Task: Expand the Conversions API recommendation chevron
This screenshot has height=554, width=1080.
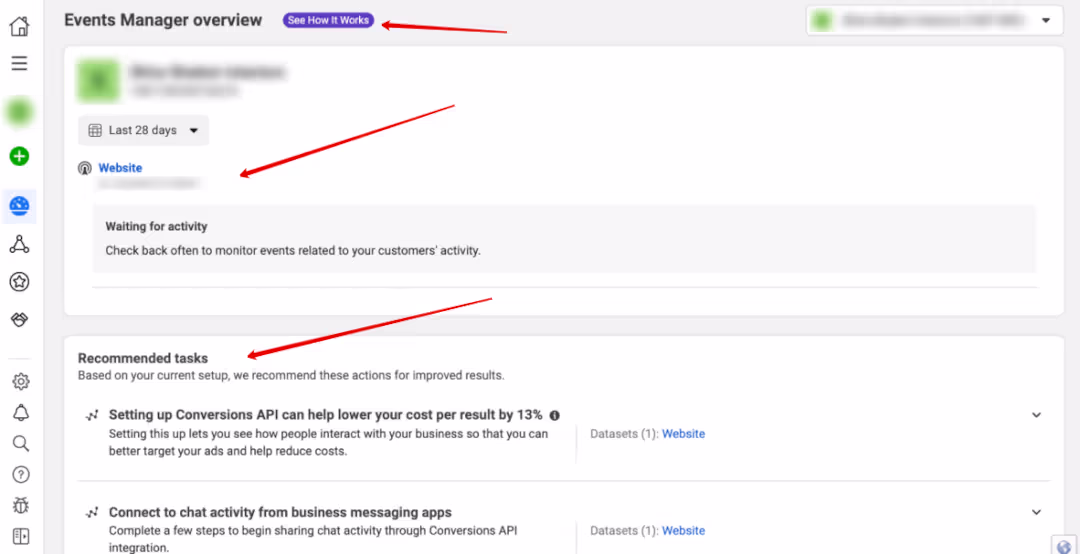Action: pyautogui.click(x=1036, y=415)
